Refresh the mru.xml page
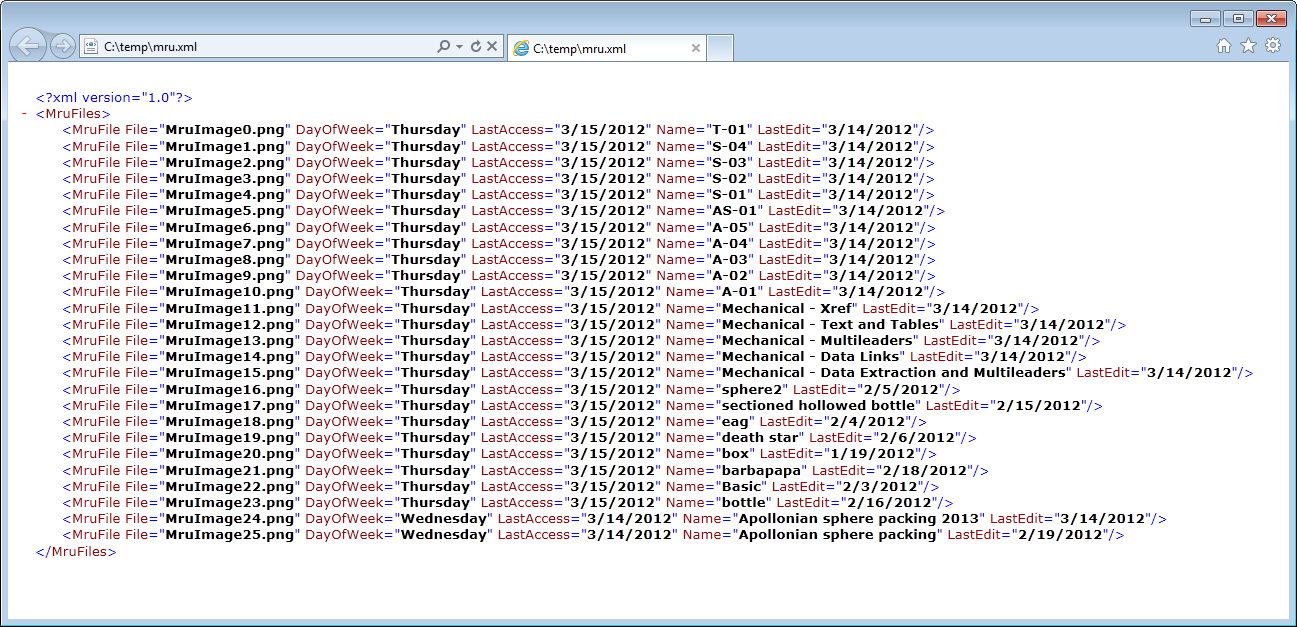The image size is (1297, 627). (475, 47)
